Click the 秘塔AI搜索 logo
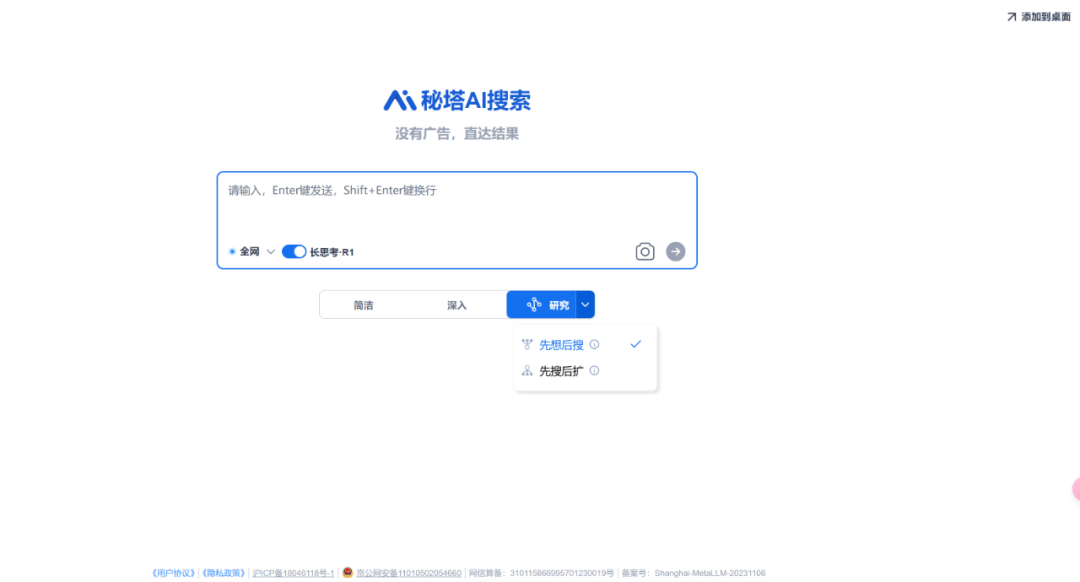Image resolution: width=1080 pixels, height=582 pixels. (x=457, y=101)
